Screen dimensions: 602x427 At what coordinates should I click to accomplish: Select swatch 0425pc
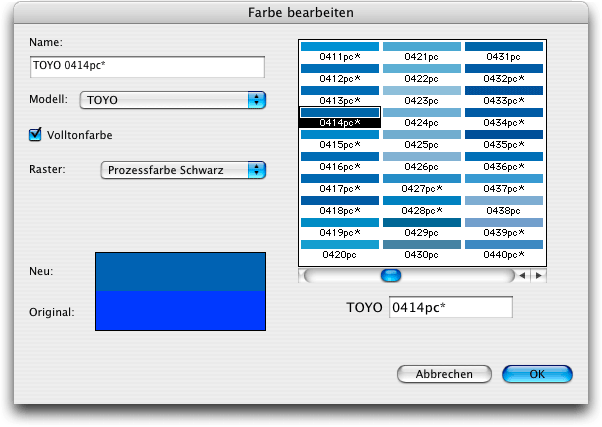tap(422, 139)
